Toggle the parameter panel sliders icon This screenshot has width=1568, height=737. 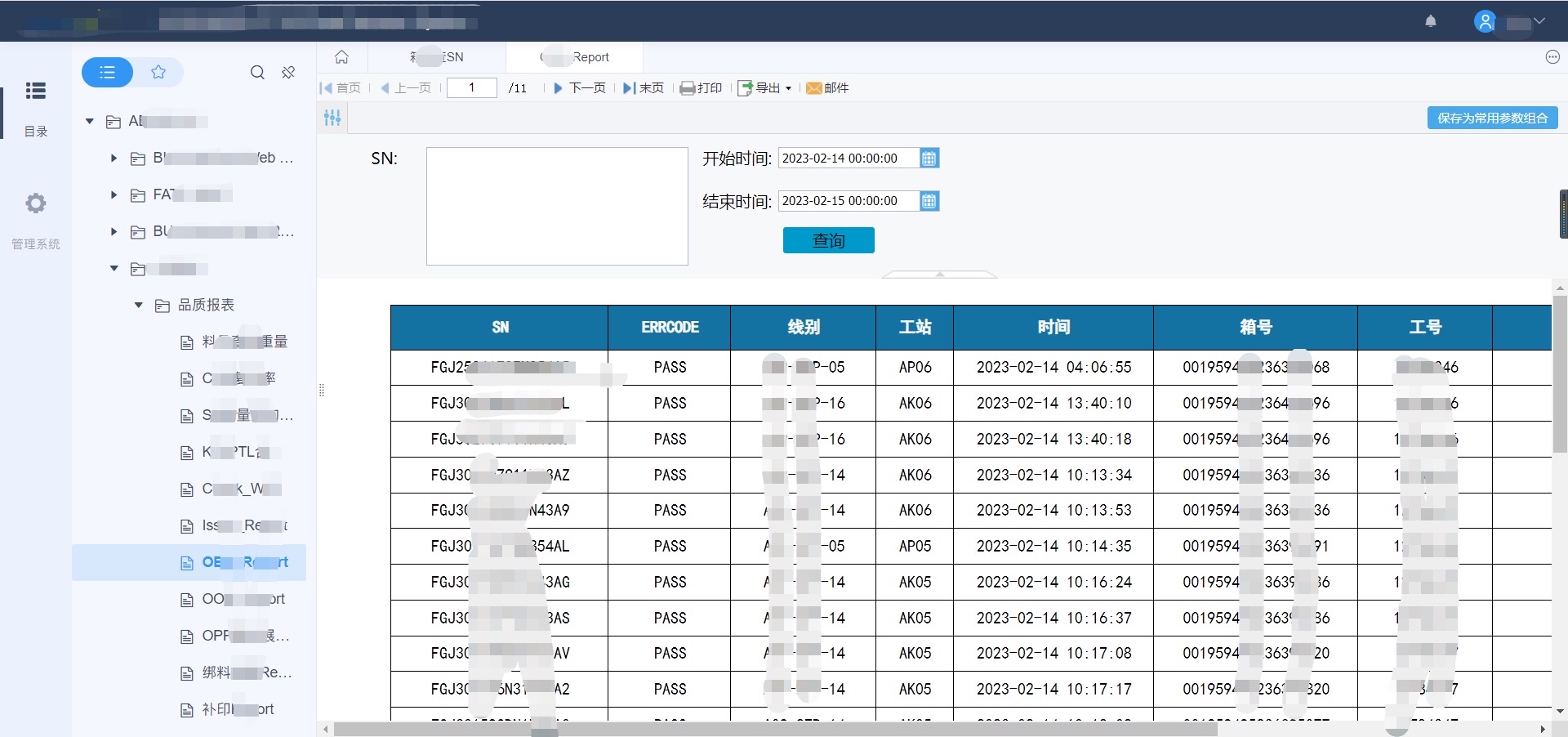[x=332, y=118]
